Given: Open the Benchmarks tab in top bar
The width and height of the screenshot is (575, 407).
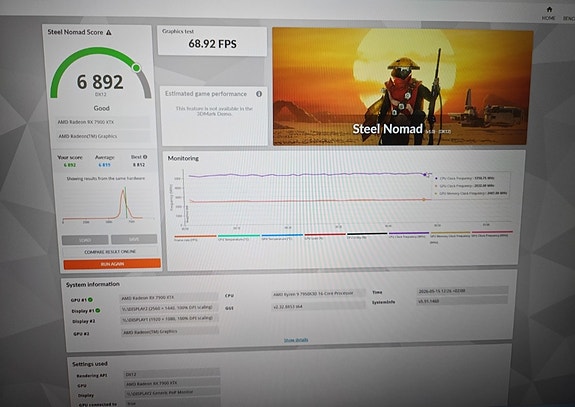Looking at the screenshot, I should click(569, 18).
